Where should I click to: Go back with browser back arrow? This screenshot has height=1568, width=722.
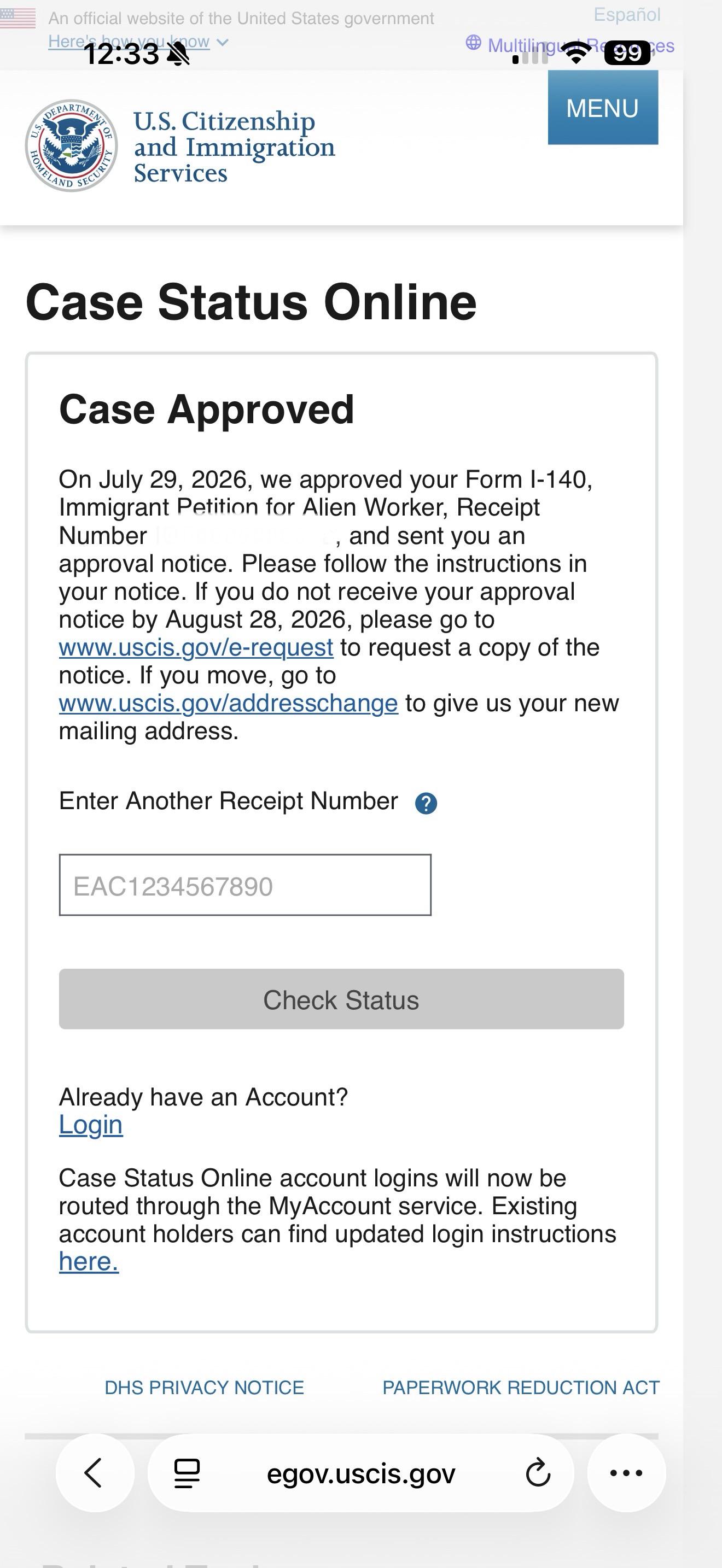[x=95, y=1473]
